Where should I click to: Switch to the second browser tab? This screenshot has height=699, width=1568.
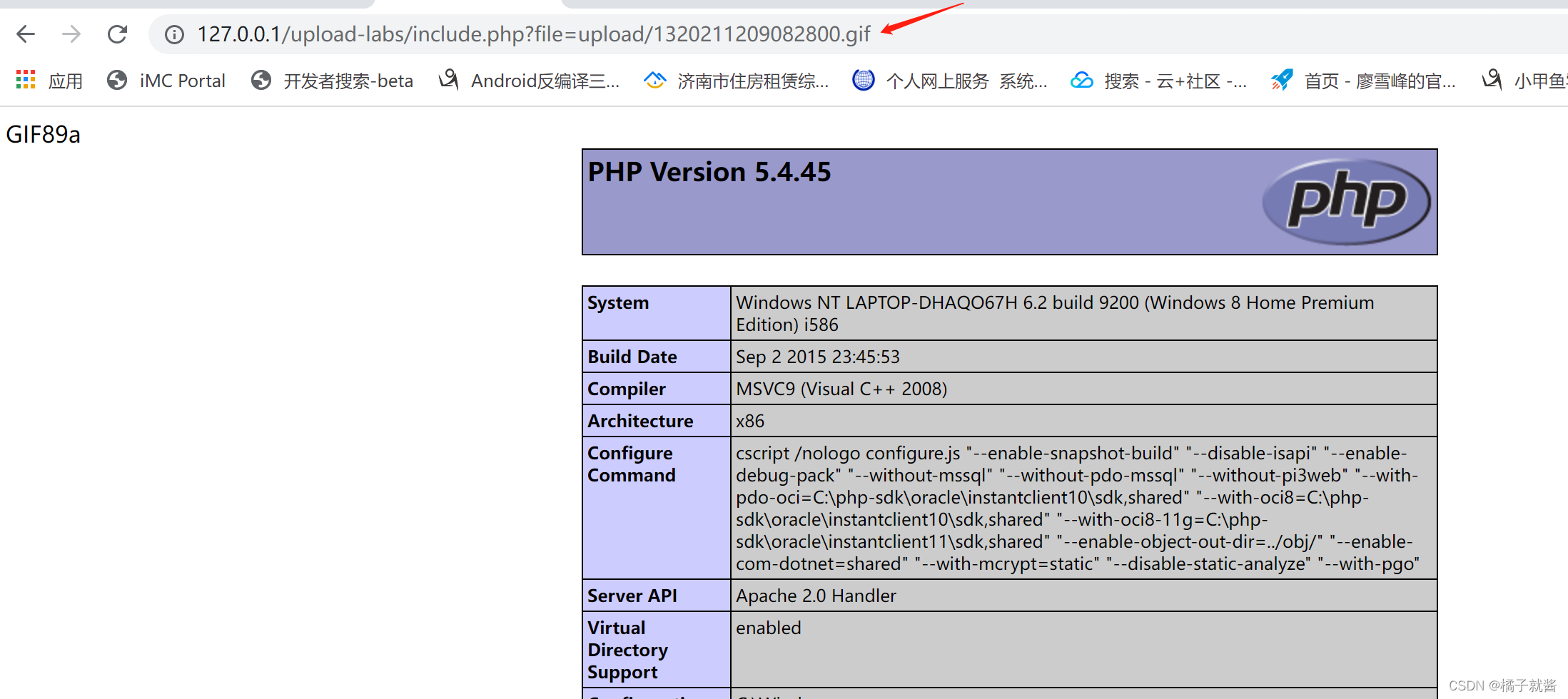click(469, 4)
